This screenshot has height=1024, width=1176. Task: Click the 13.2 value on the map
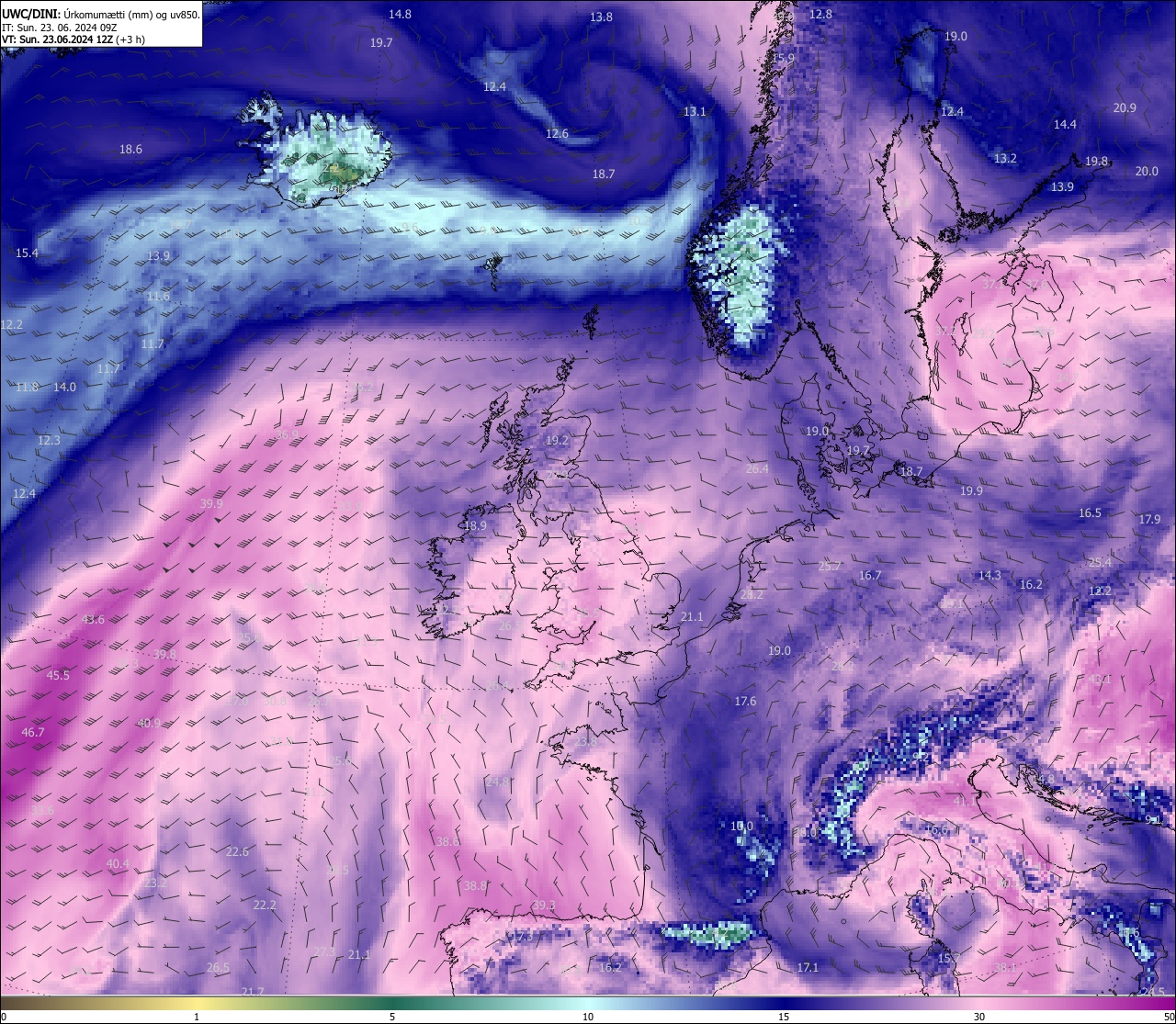(x=1005, y=158)
